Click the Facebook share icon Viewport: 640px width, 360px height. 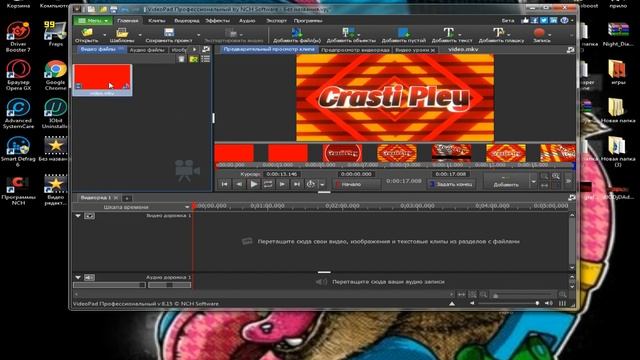(534, 20)
